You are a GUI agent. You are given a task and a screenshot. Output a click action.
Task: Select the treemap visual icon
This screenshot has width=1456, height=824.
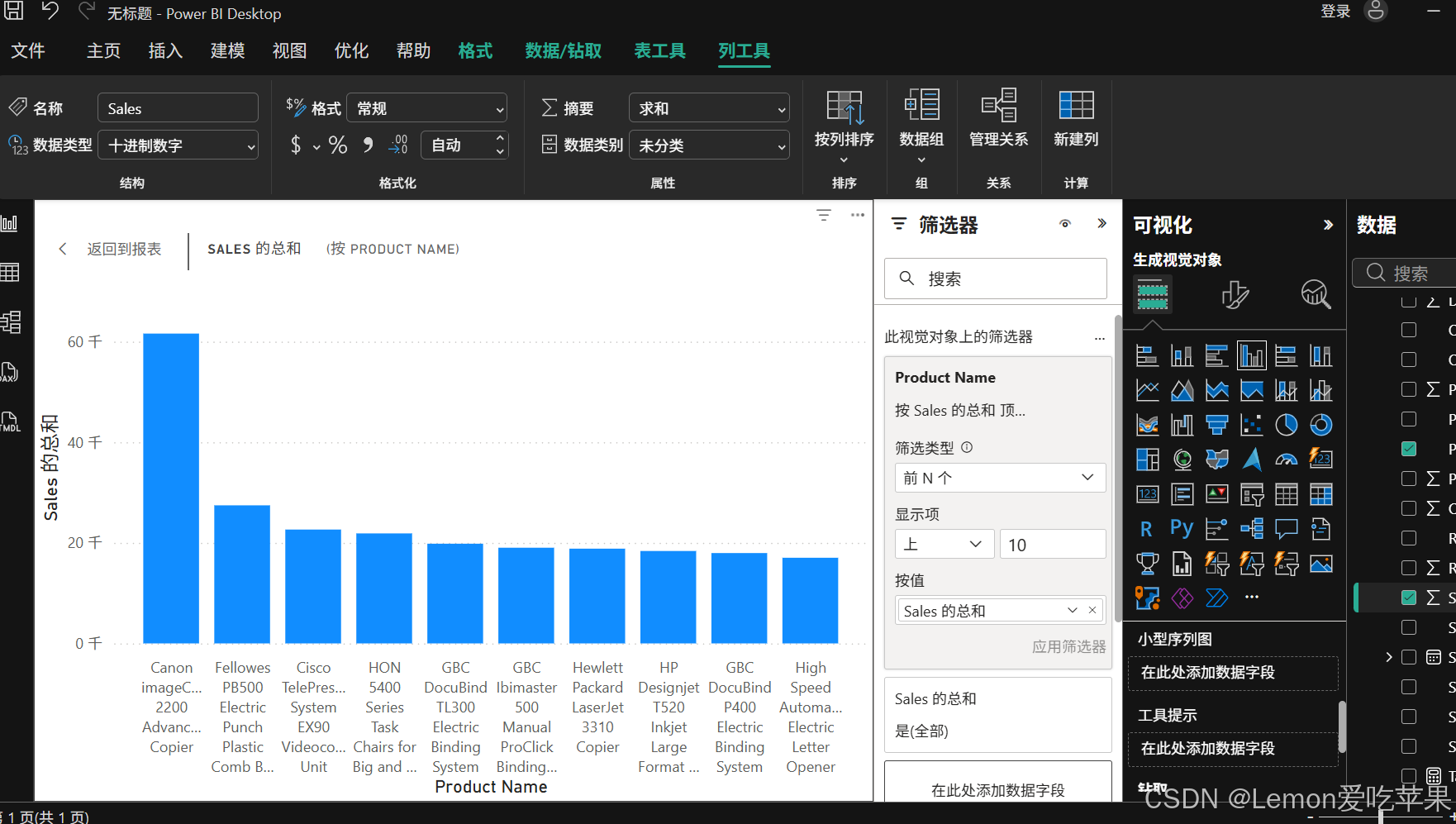(x=1147, y=460)
